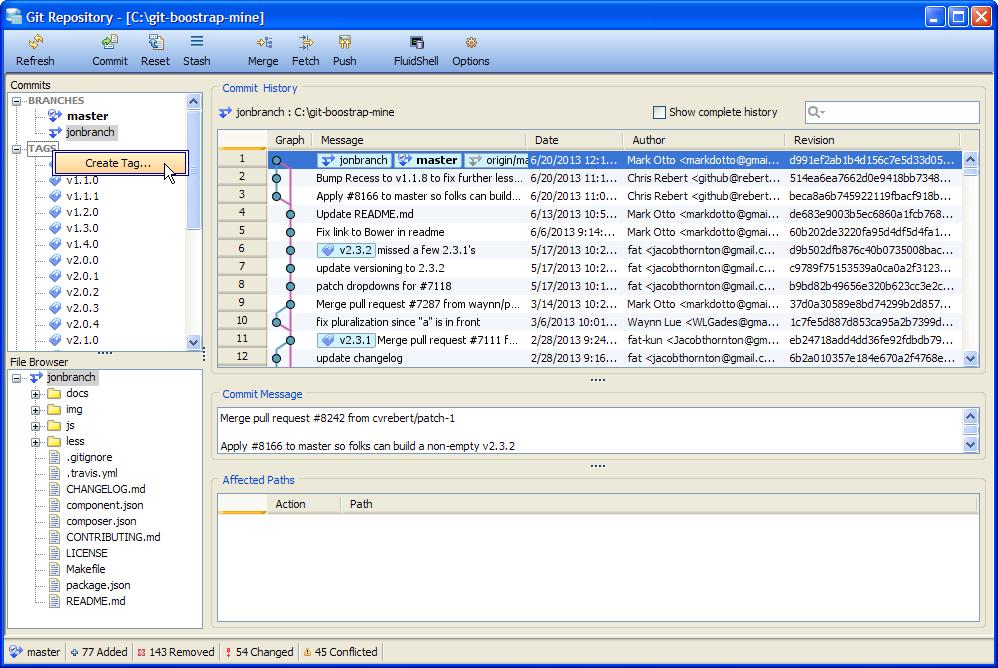Viewport: 998px width, 668px height.
Task: Click the v2.1.0 tag icon
Action: [55, 340]
